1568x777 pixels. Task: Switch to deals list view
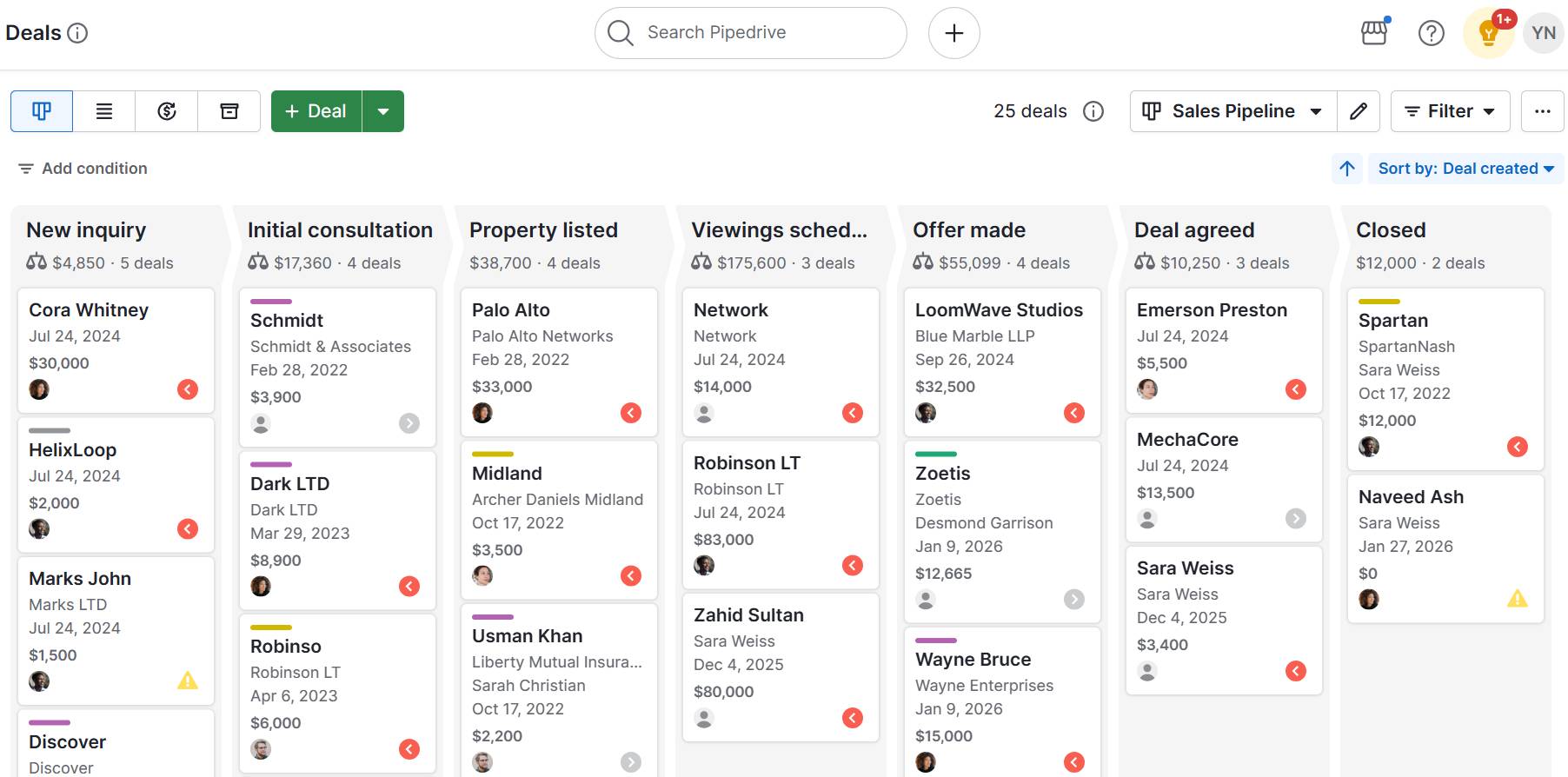(104, 111)
